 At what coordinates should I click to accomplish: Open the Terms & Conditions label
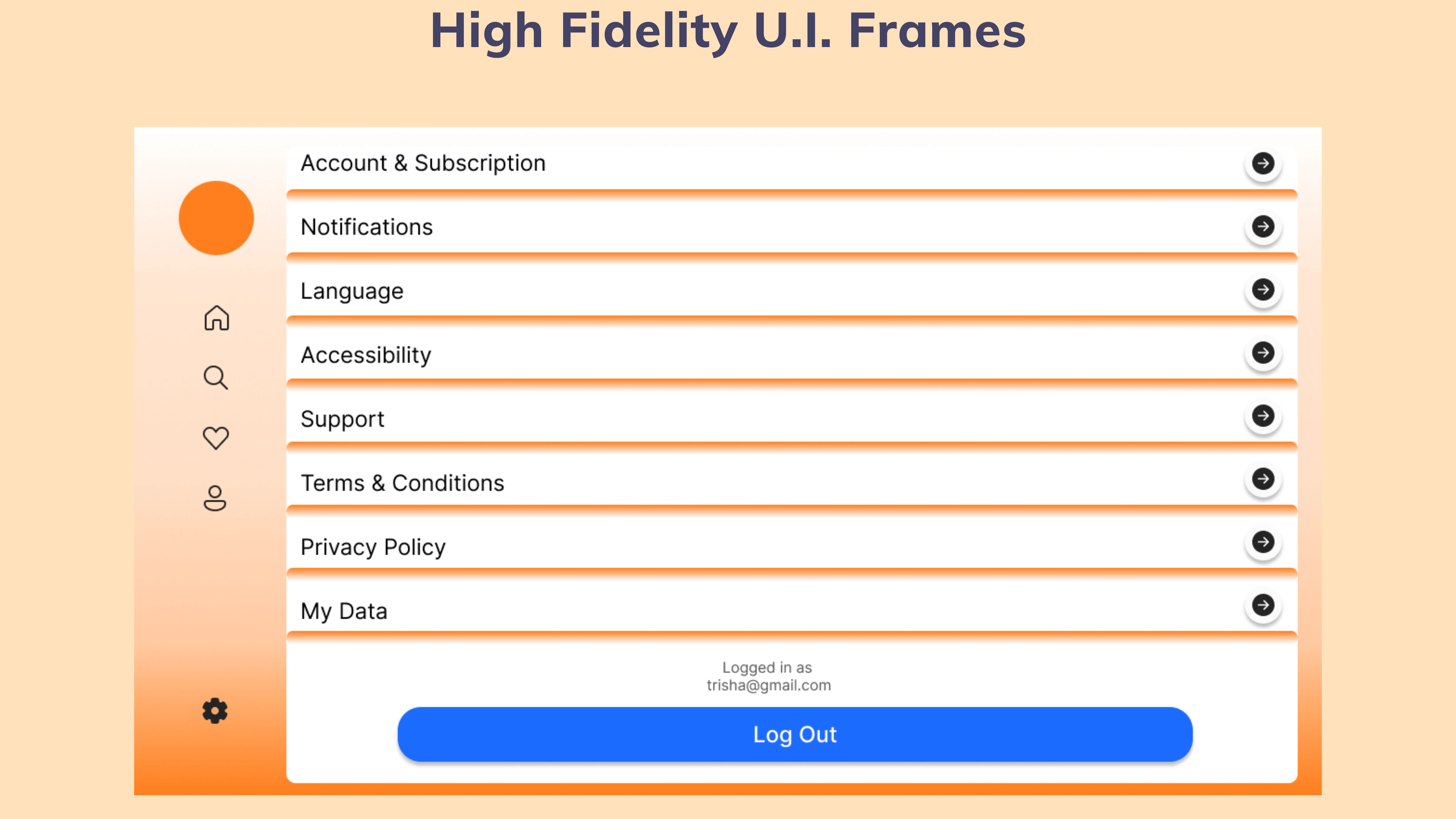click(402, 483)
